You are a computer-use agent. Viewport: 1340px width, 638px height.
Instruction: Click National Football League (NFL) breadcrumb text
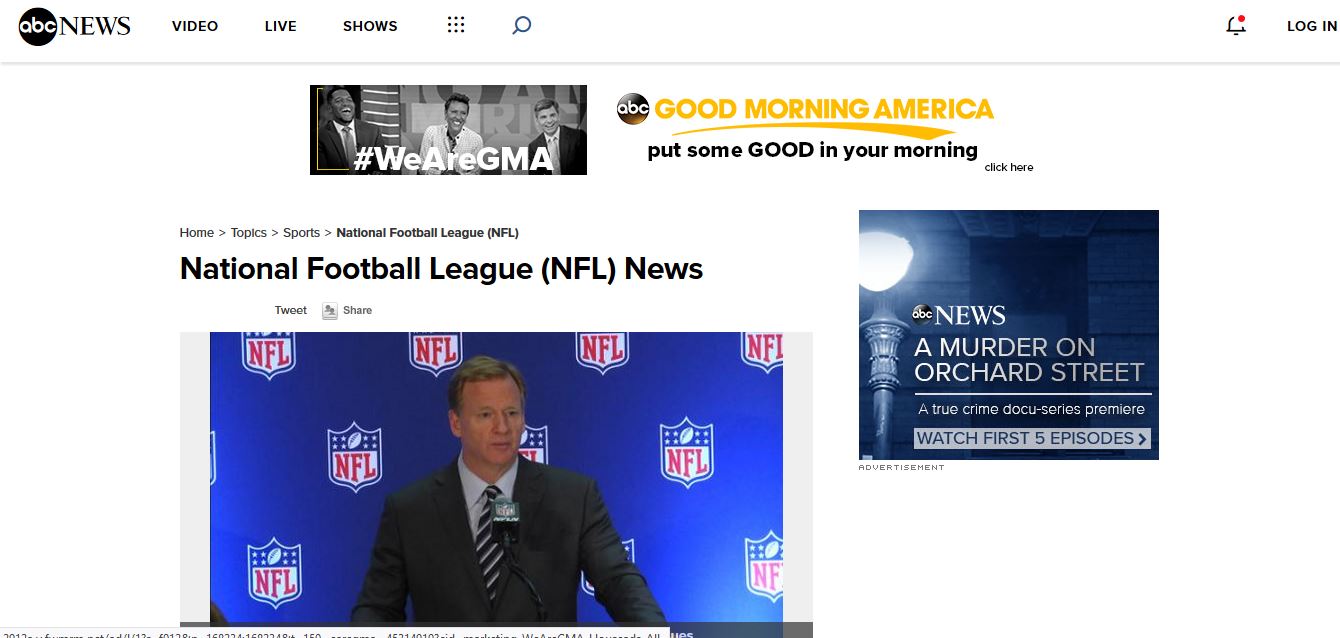pyautogui.click(x=427, y=233)
